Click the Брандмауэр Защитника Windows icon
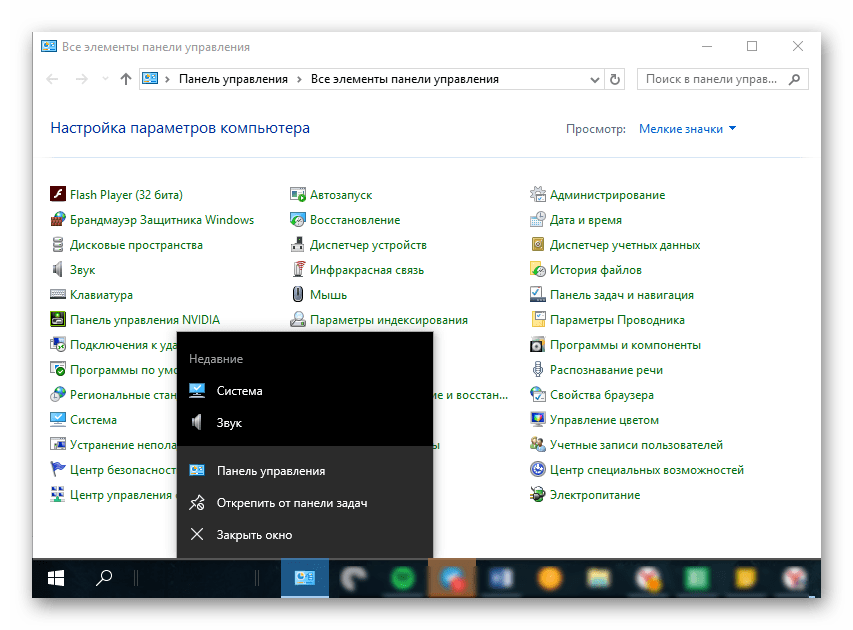853x630 pixels. tap(58, 219)
